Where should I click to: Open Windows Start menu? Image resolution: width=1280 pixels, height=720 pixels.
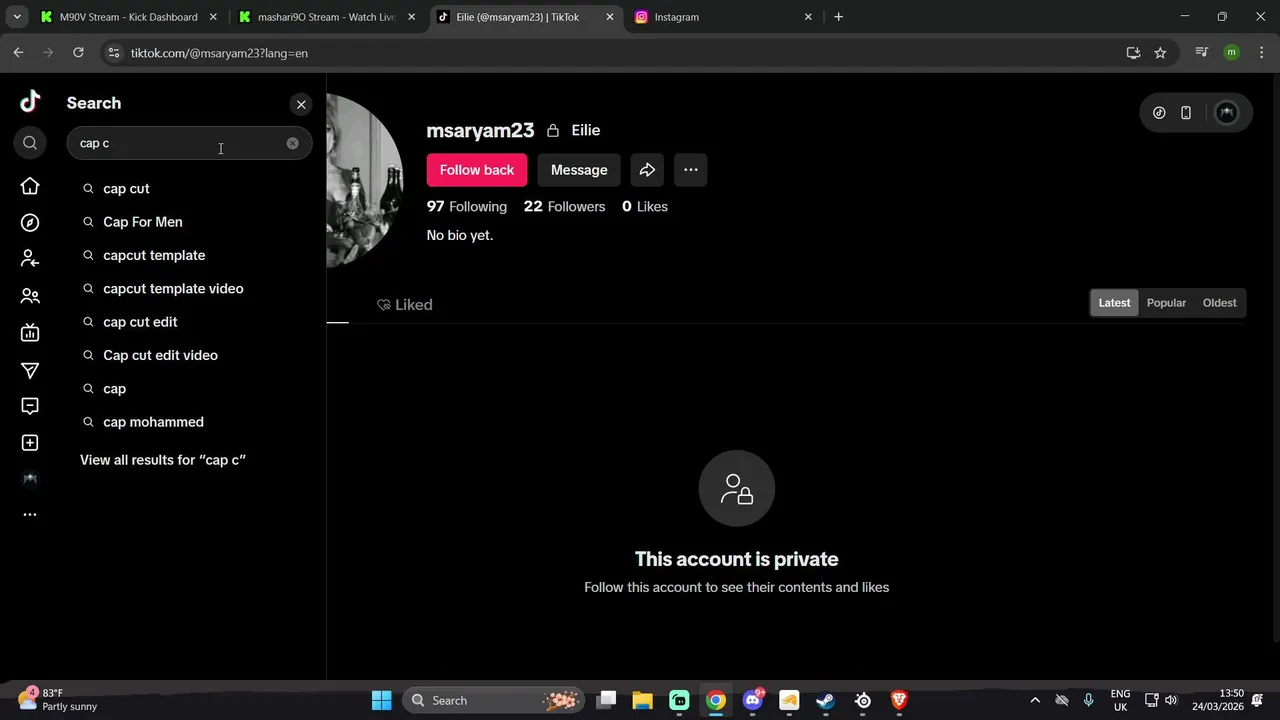(x=382, y=700)
